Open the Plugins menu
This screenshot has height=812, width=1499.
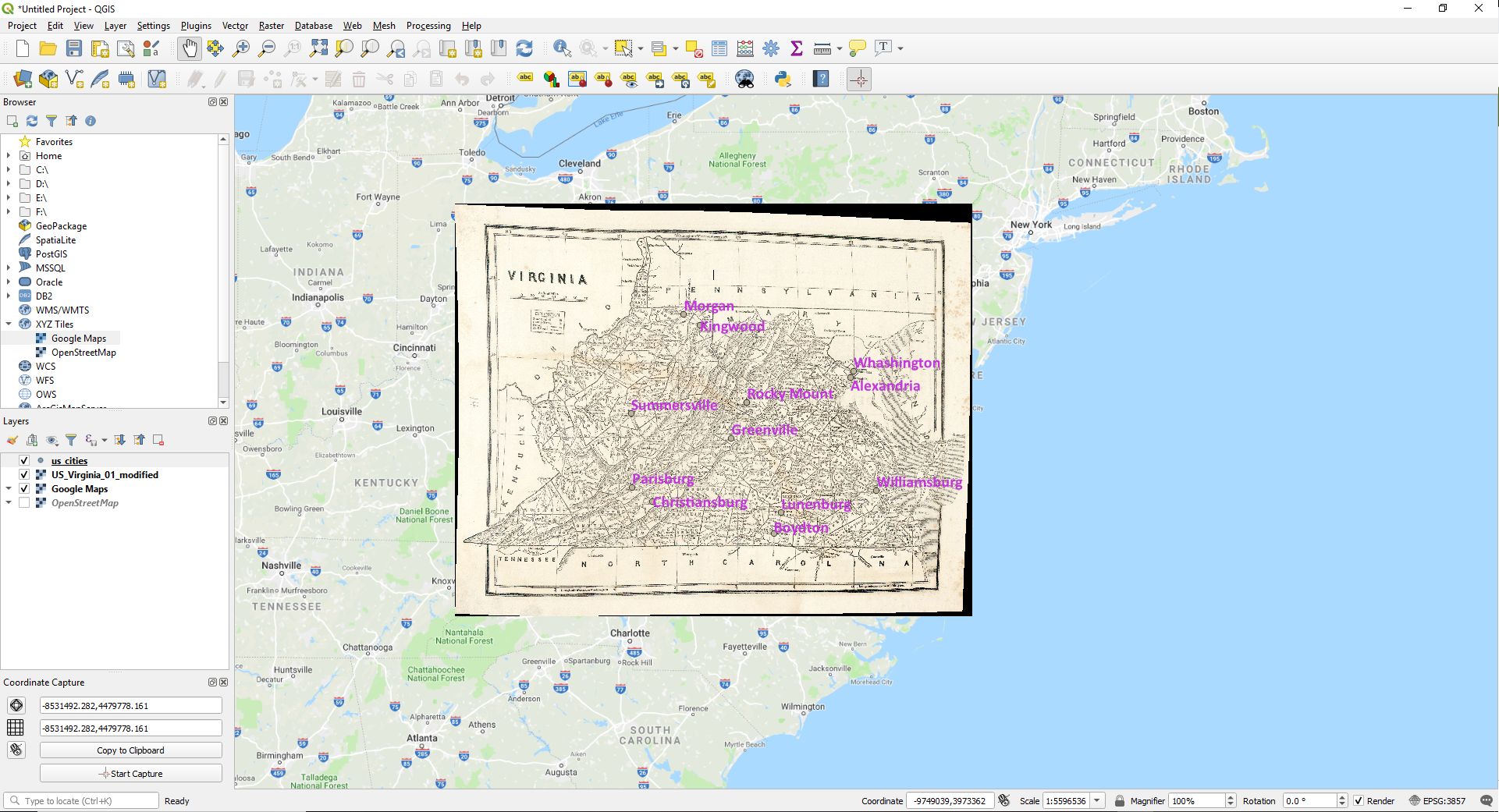pyautogui.click(x=196, y=26)
